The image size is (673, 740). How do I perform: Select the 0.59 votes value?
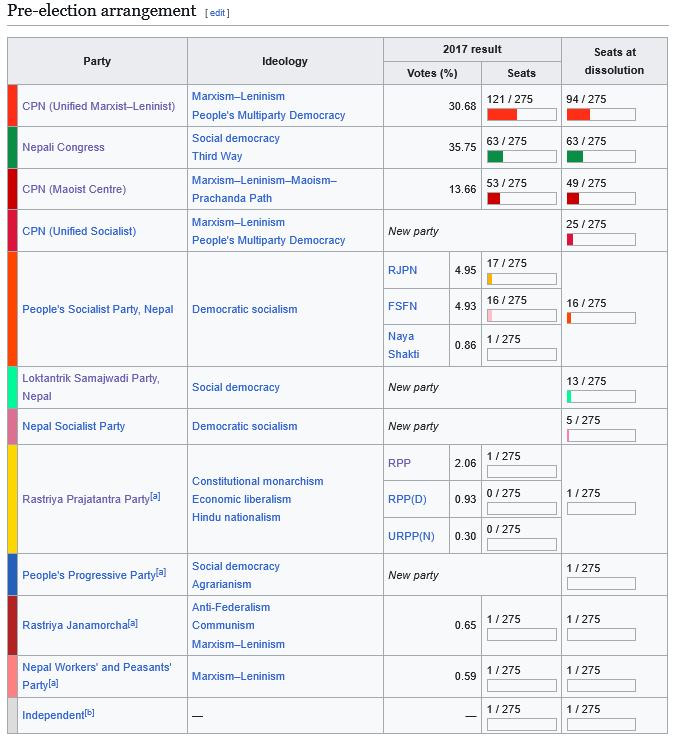pyautogui.click(x=465, y=676)
